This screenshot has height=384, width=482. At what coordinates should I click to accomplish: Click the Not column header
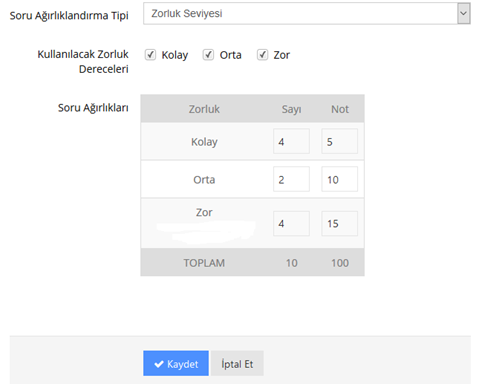pyautogui.click(x=340, y=109)
